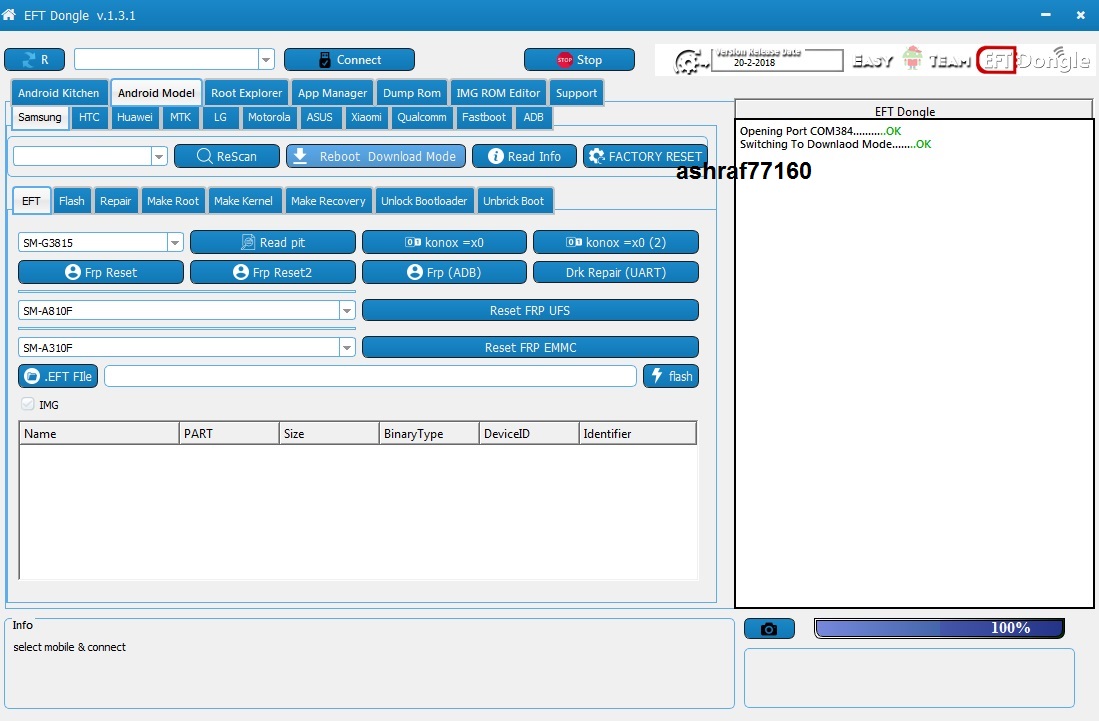This screenshot has height=721, width=1099.
Task: Click the red Stop button
Action: coord(579,60)
